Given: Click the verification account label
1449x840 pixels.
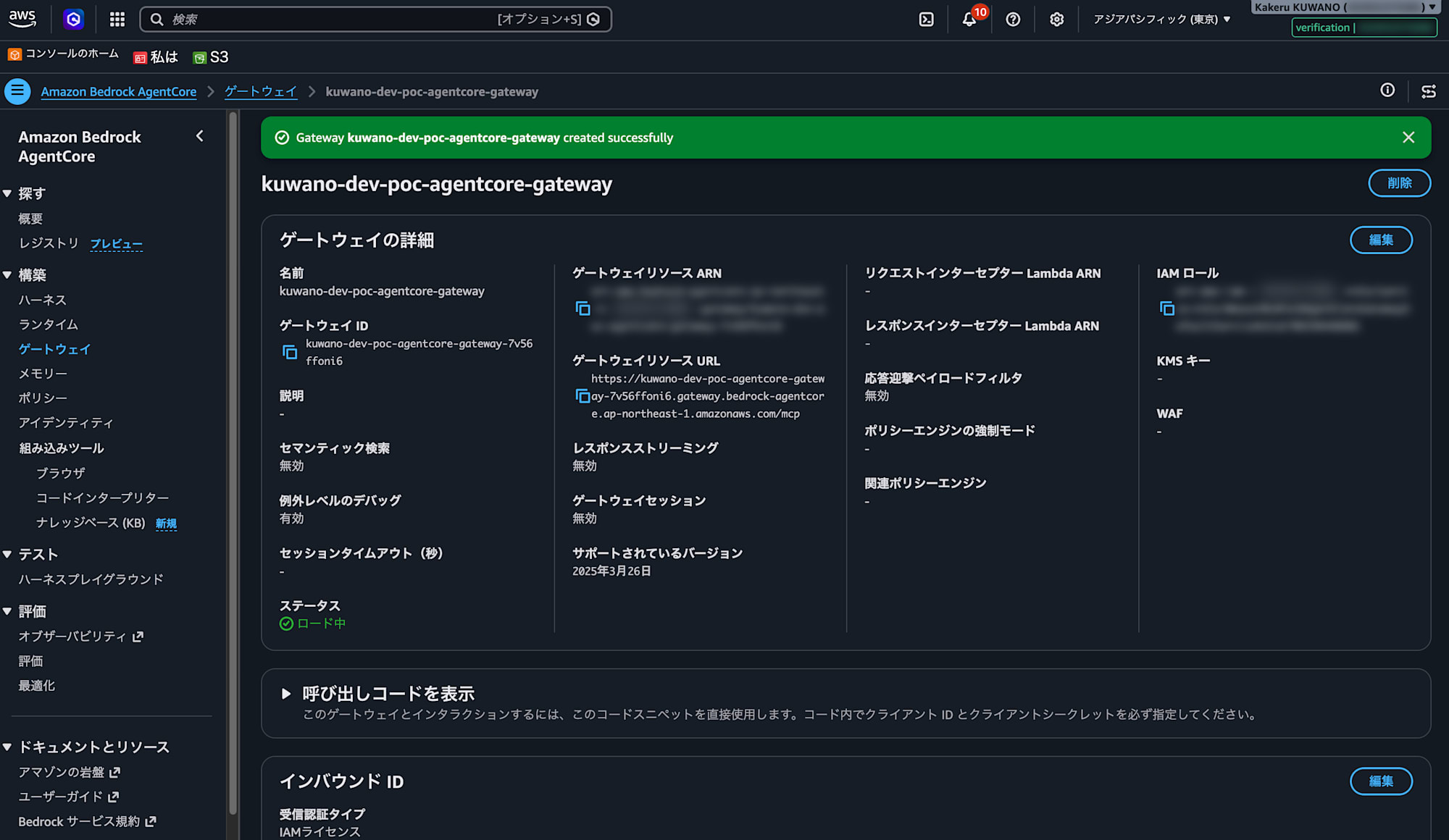Looking at the screenshot, I should click(x=1364, y=28).
